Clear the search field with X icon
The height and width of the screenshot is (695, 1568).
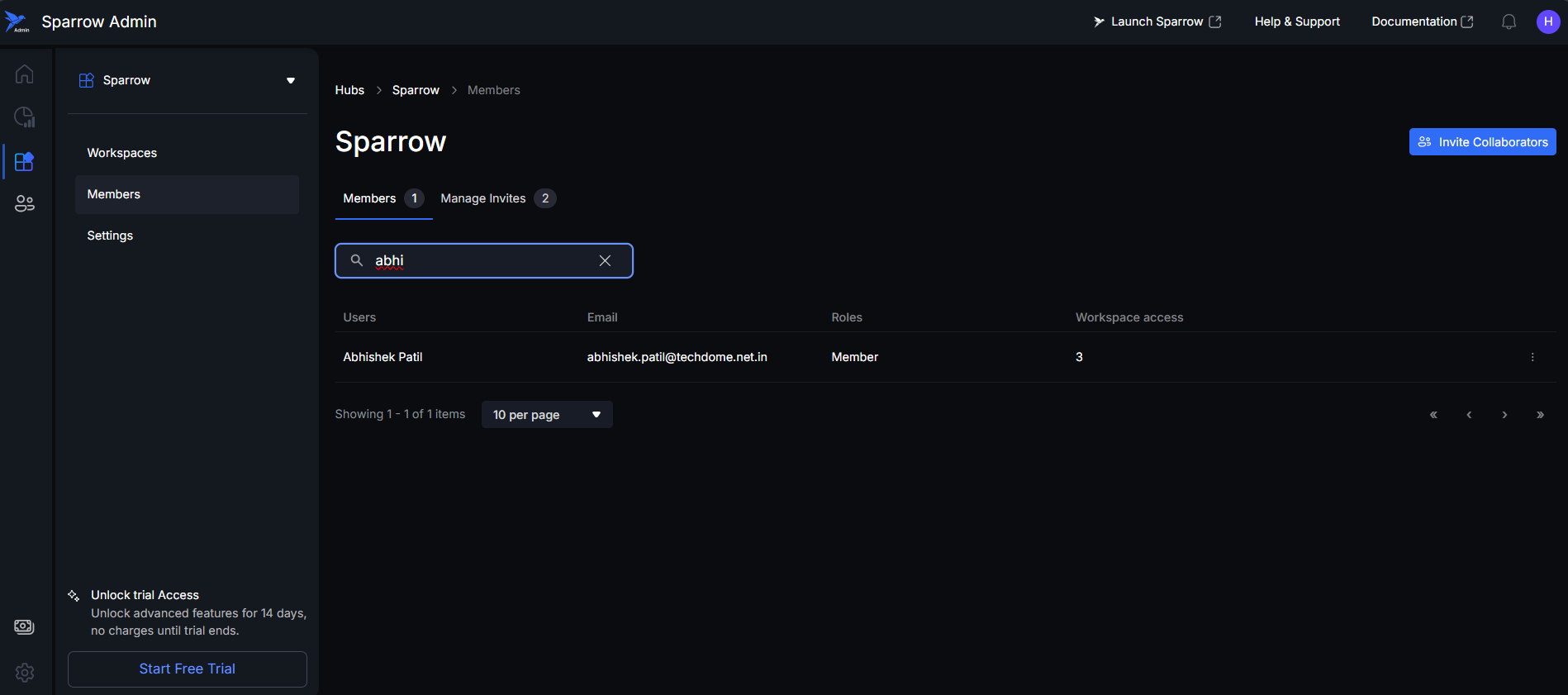[x=605, y=261]
